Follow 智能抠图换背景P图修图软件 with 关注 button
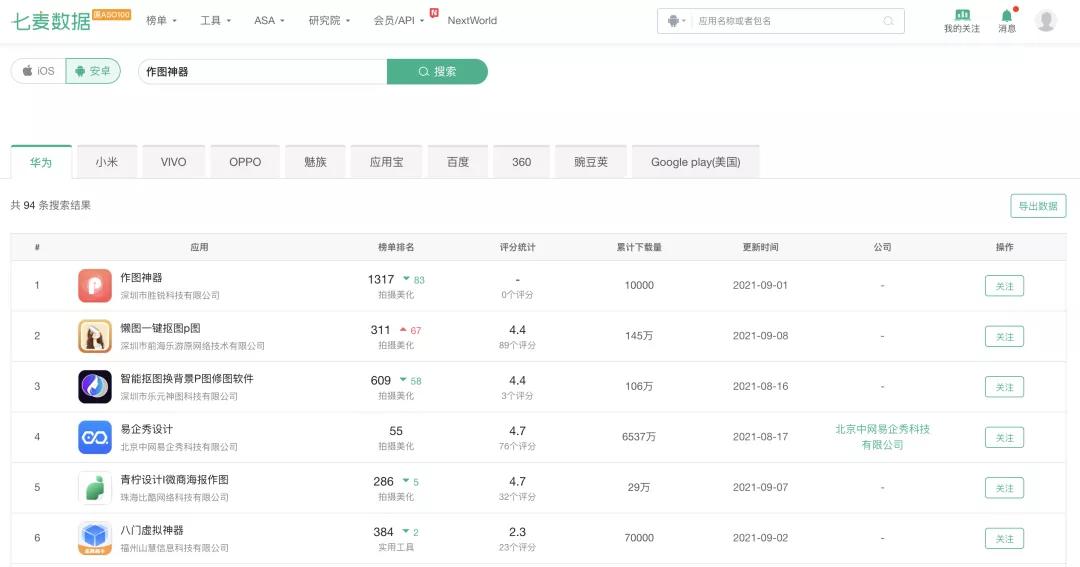 tap(1004, 387)
